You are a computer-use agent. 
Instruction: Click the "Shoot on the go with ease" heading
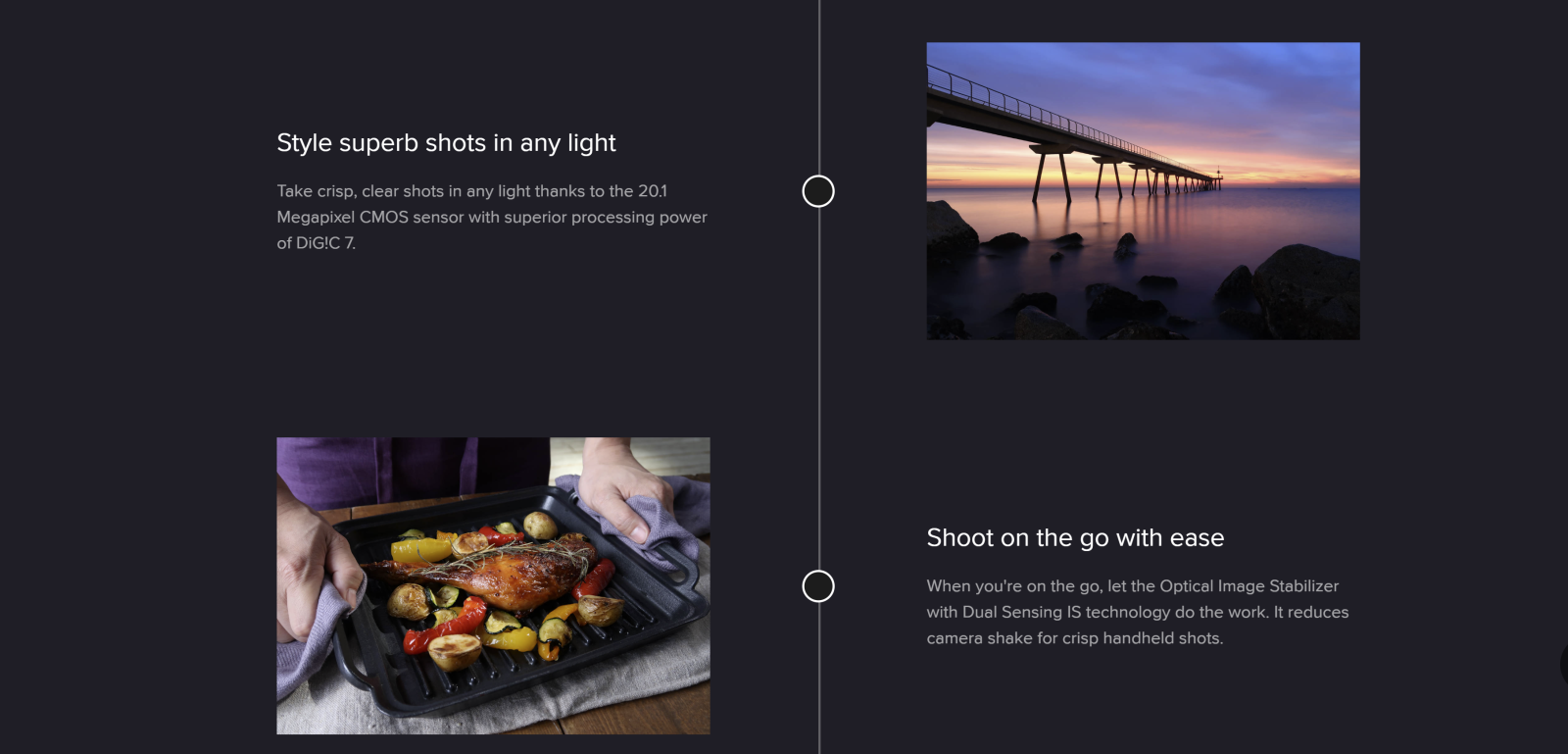coord(1075,538)
